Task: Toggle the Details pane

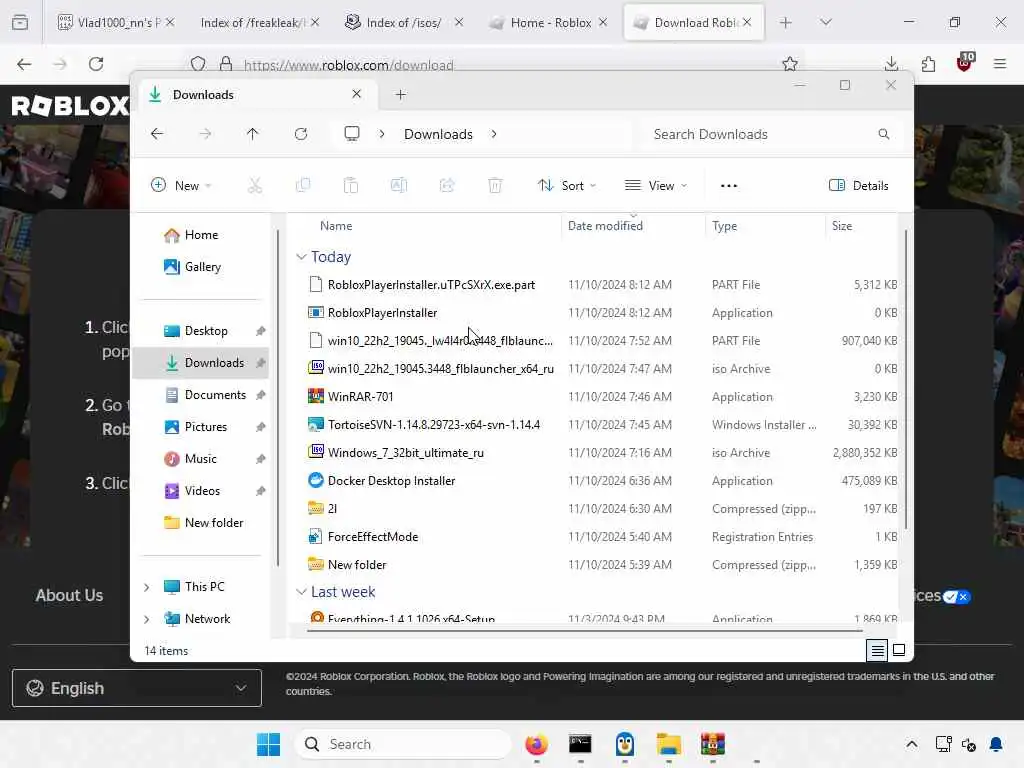Action: (859, 185)
